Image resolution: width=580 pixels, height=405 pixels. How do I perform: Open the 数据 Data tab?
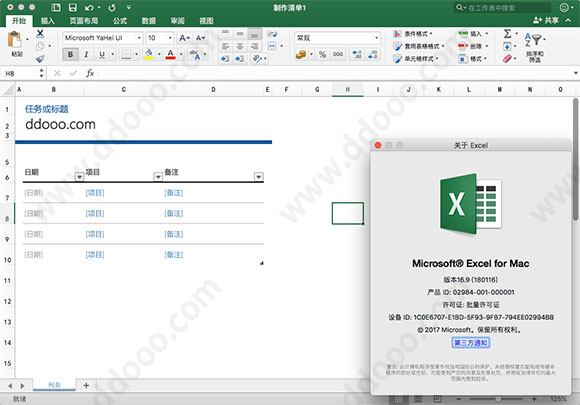[x=149, y=21]
